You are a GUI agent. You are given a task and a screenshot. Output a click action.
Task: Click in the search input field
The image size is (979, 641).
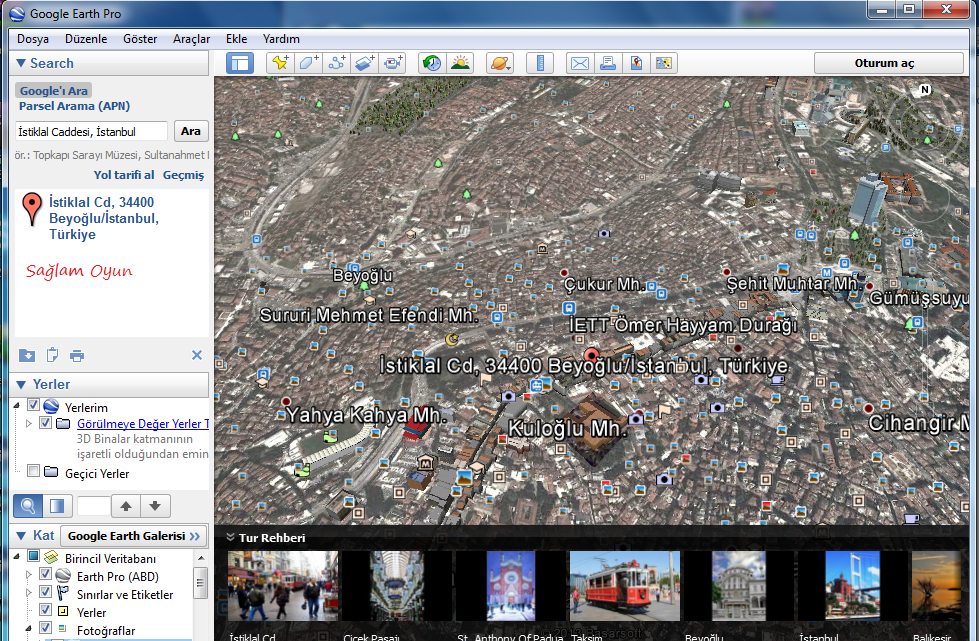click(91, 131)
